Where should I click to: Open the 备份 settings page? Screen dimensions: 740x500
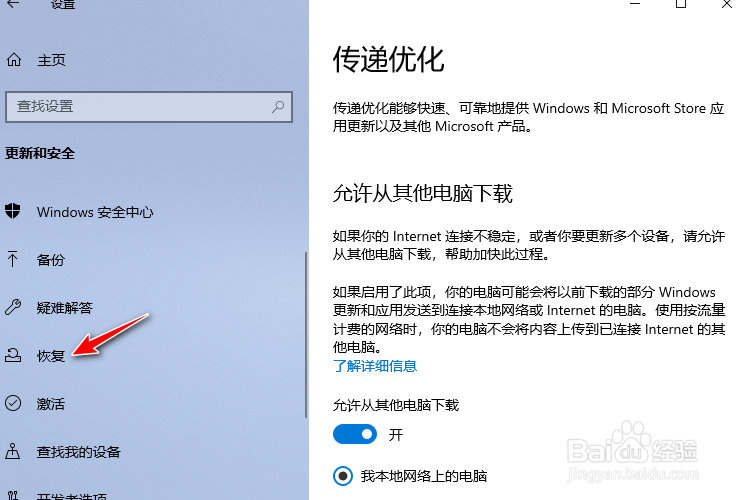tap(50, 260)
